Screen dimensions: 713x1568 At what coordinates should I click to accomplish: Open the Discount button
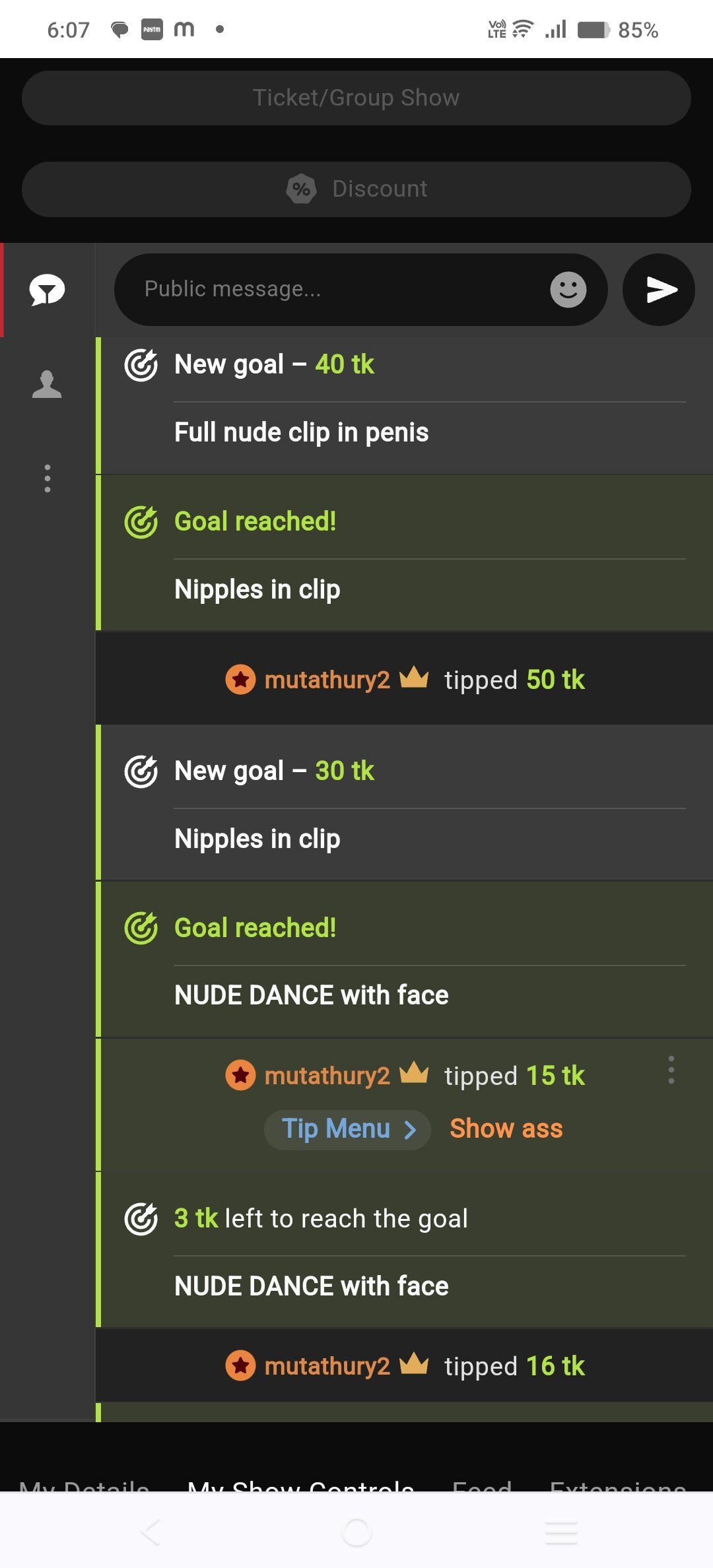point(356,189)
